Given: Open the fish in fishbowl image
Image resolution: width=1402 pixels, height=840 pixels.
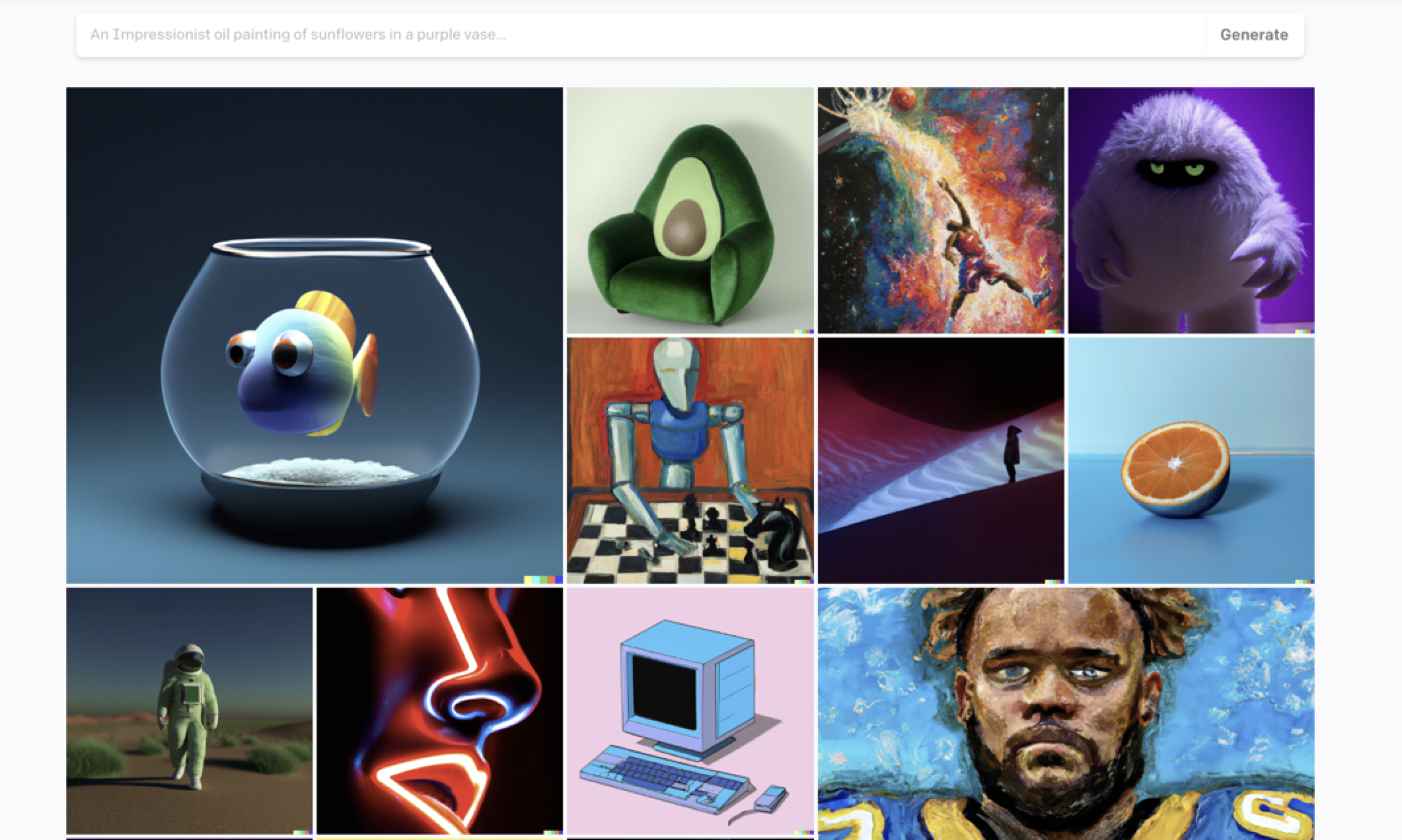Looking at the screenshot, I should click(314, 335).
